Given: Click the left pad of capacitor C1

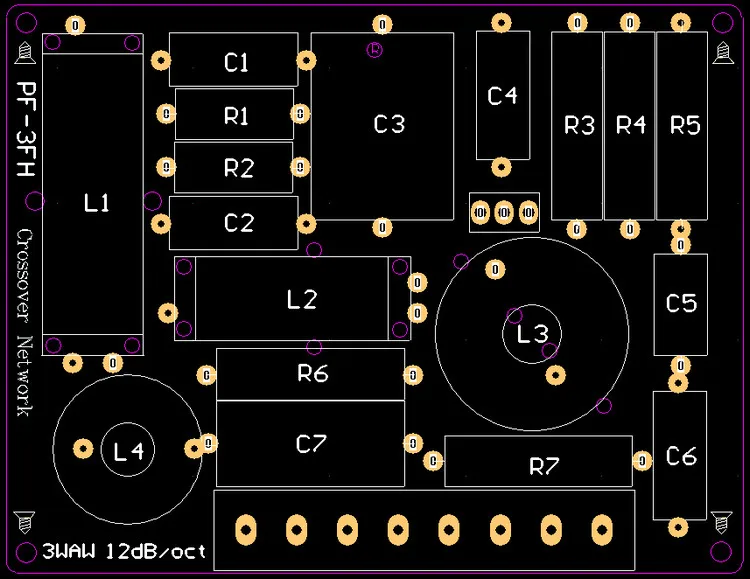Looking at the screenshot, I should 161,60.
